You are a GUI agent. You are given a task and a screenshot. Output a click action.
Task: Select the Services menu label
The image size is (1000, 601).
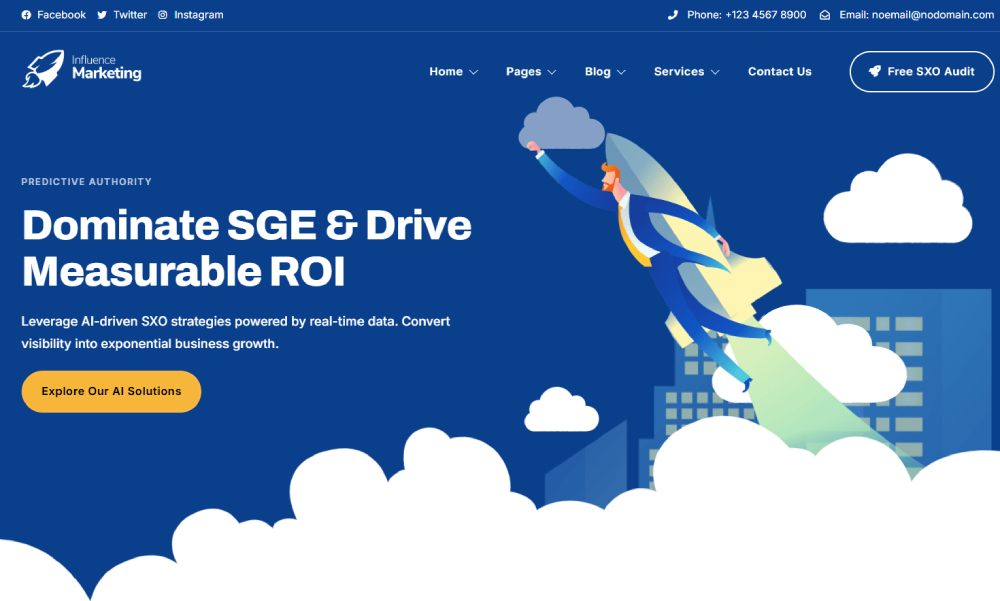tap(678, 72)
